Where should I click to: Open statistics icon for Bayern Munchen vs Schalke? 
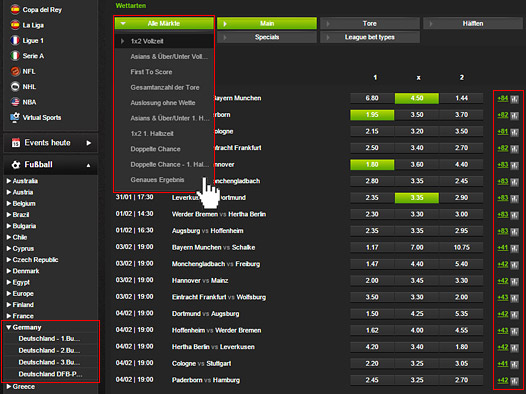514,248
